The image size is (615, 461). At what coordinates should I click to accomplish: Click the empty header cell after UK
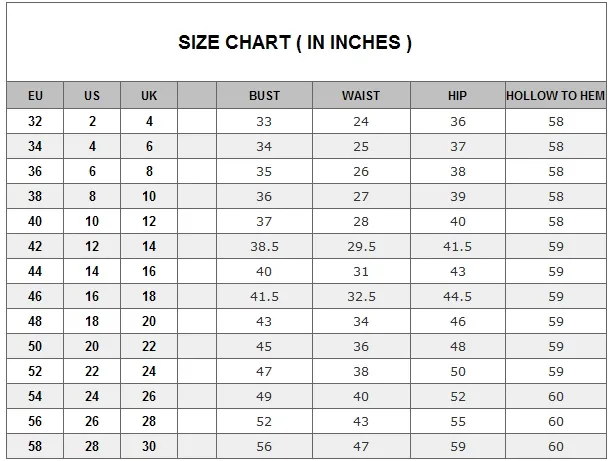(x=197, y=95)
